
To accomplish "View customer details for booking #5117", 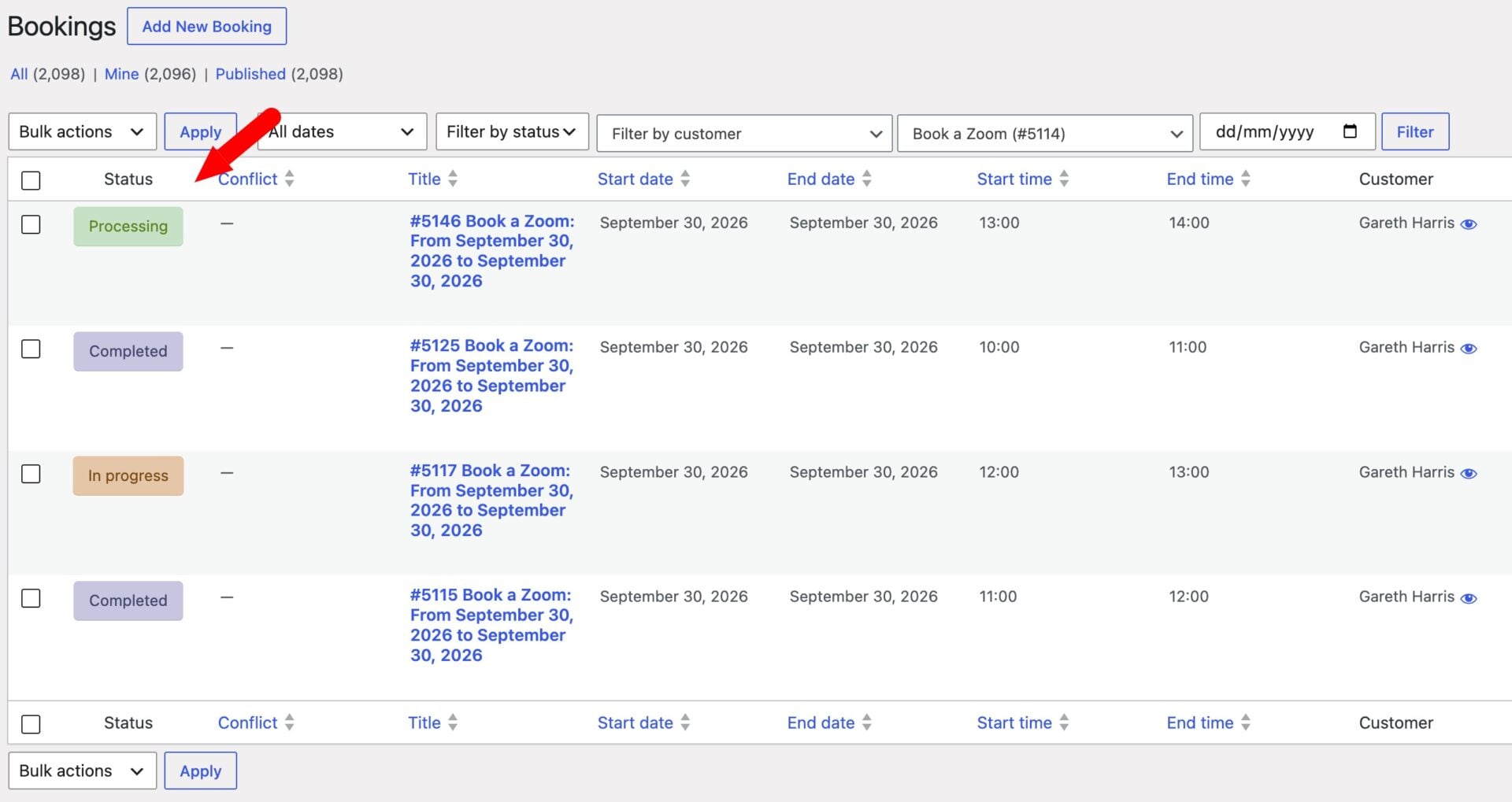I will click(x=1468, y=474).
